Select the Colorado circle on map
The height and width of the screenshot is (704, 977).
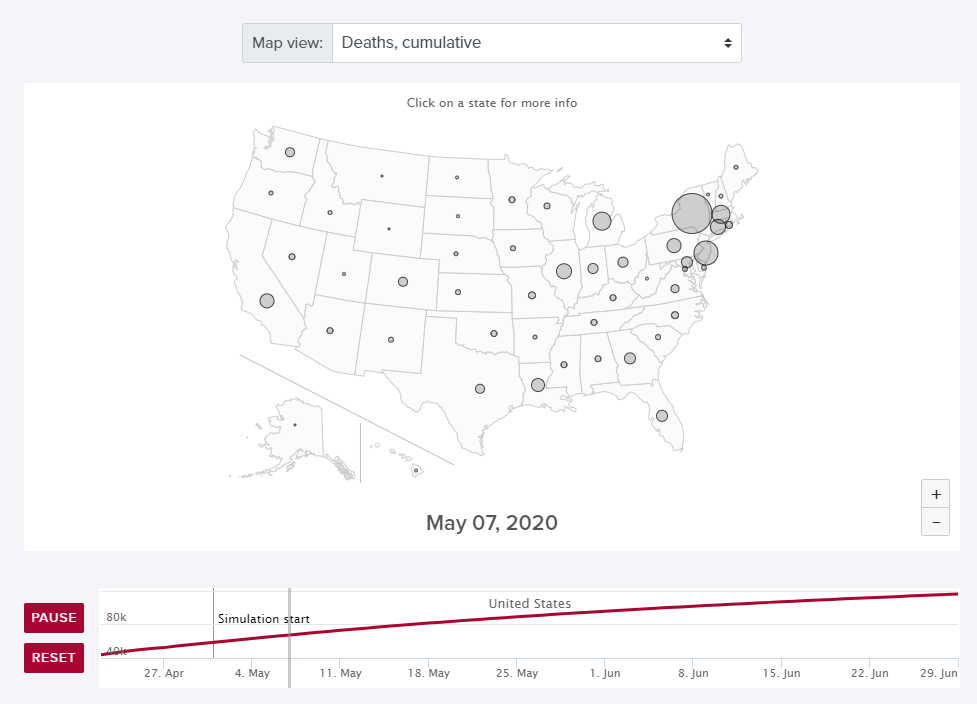[x=403, y=282]
